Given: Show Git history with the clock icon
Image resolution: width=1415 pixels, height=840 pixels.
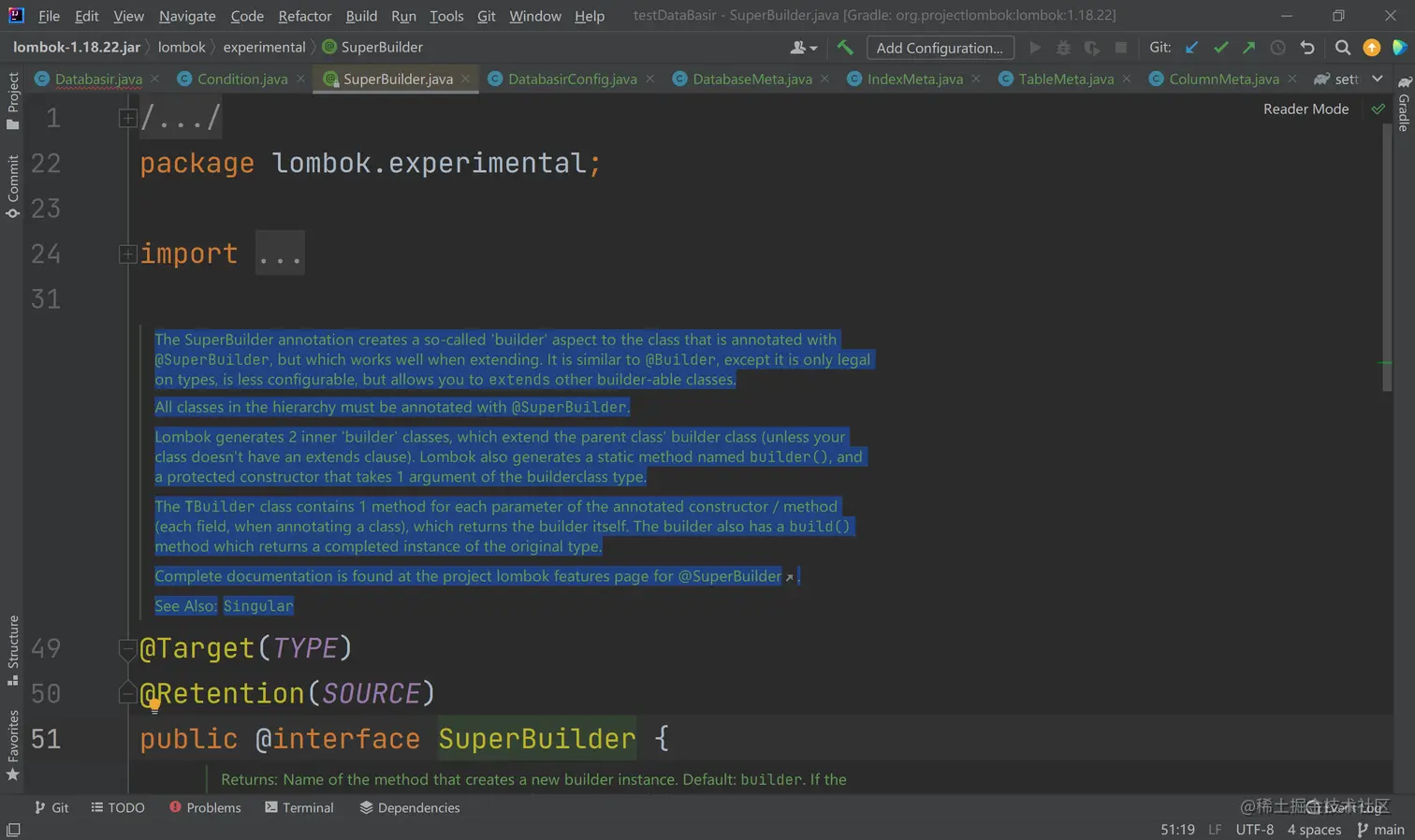Looking at the screenshot, I should (1277, 48).
